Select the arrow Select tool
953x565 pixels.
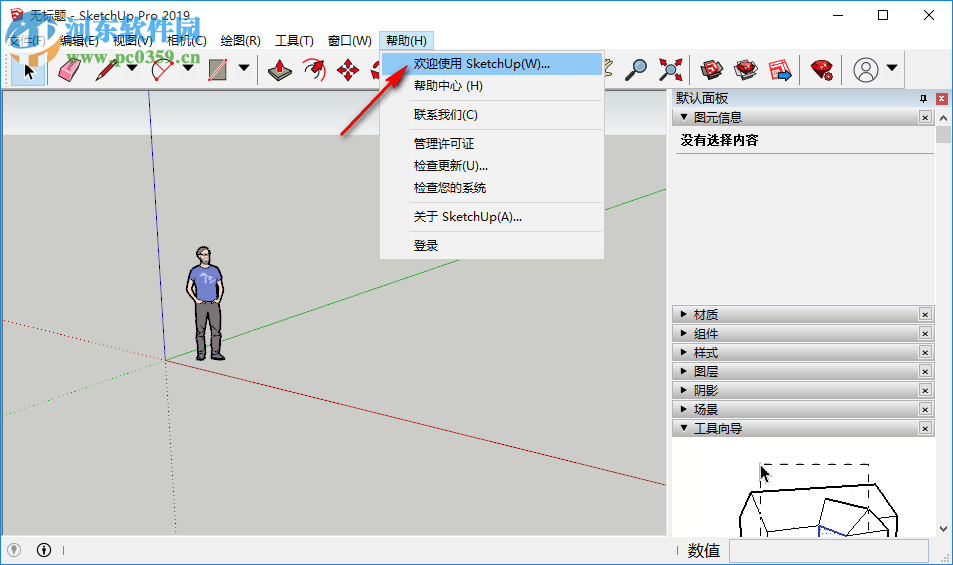pyautogui.click(x=29, y=70)
